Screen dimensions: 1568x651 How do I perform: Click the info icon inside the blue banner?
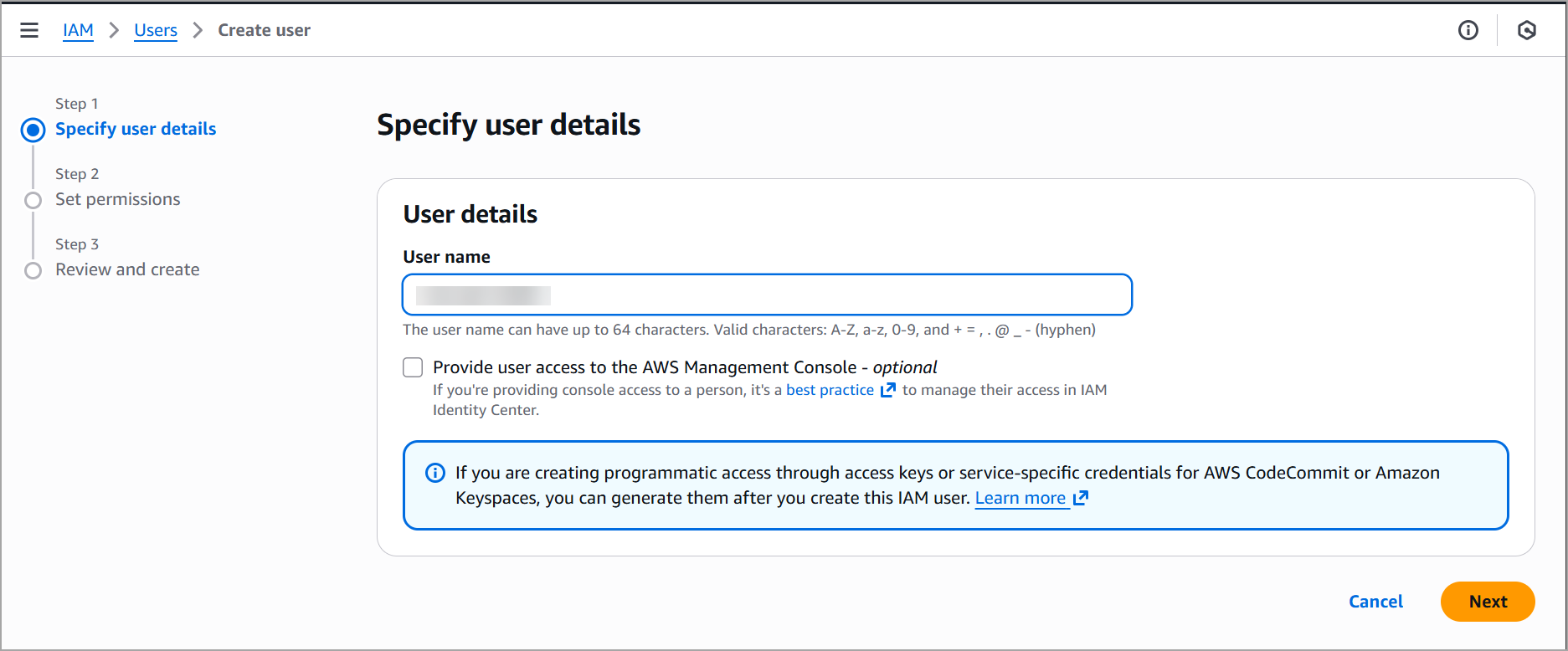pos(434,472)
